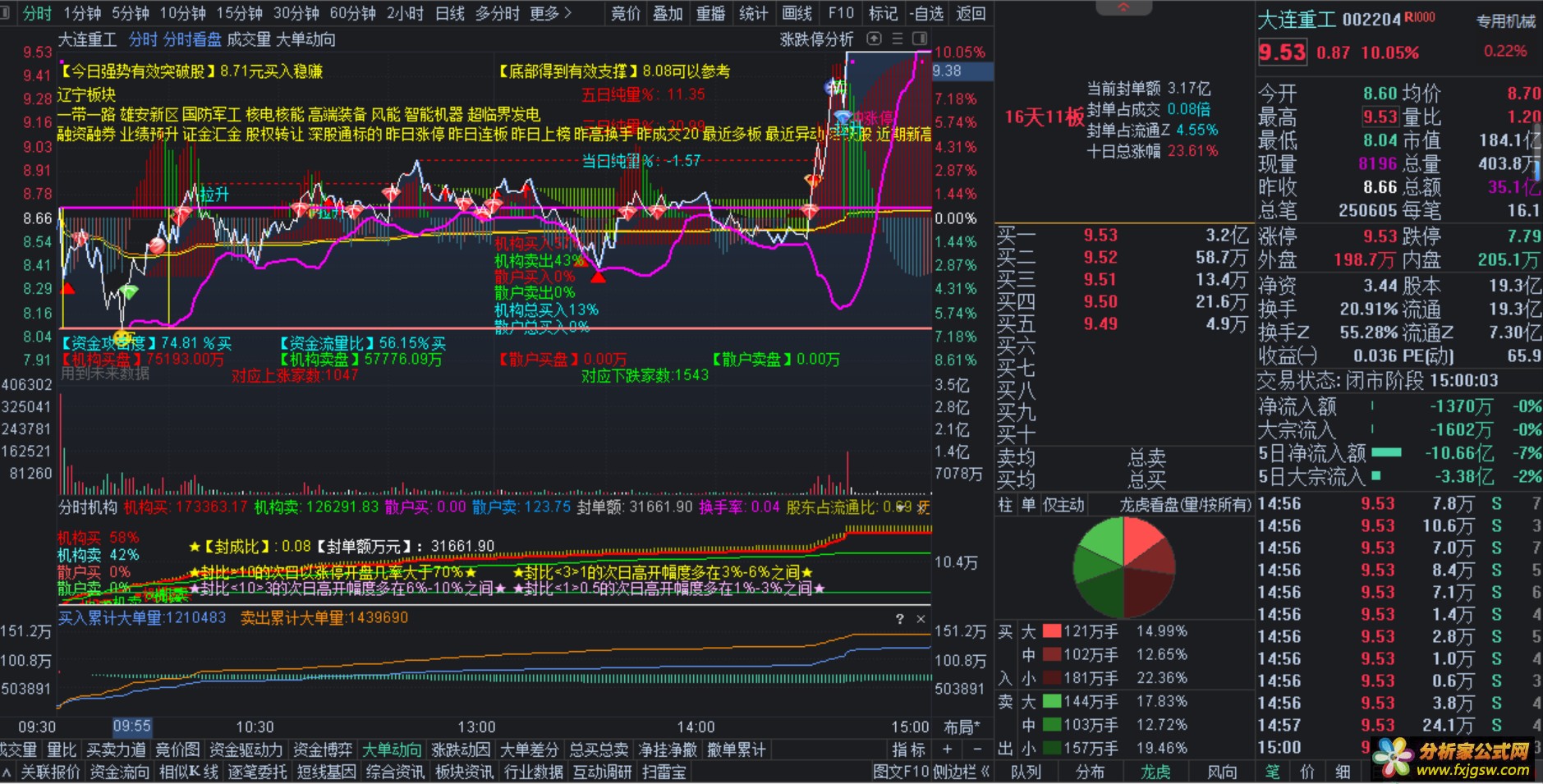Open the 指标 indicator menu
1543x784 pixels.
click(909, 749)
